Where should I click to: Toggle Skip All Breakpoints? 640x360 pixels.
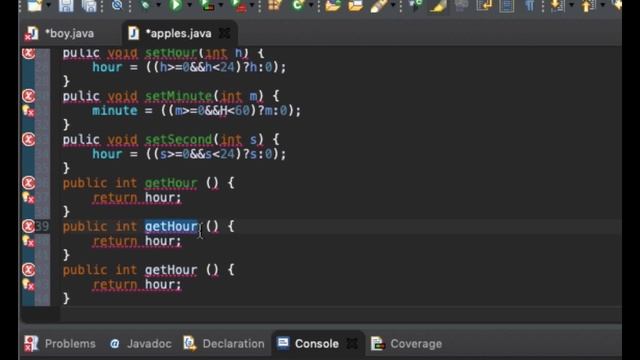117,5
